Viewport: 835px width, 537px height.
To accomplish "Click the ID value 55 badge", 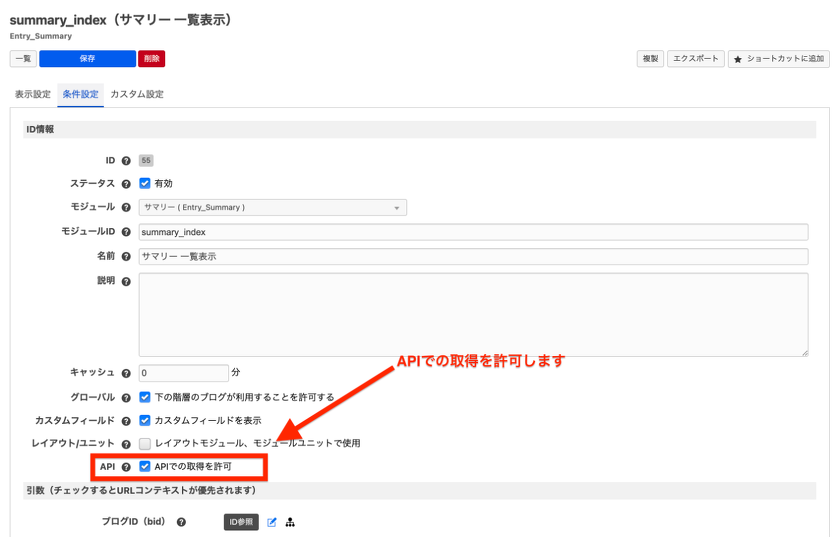I will [x=146, y=160].
